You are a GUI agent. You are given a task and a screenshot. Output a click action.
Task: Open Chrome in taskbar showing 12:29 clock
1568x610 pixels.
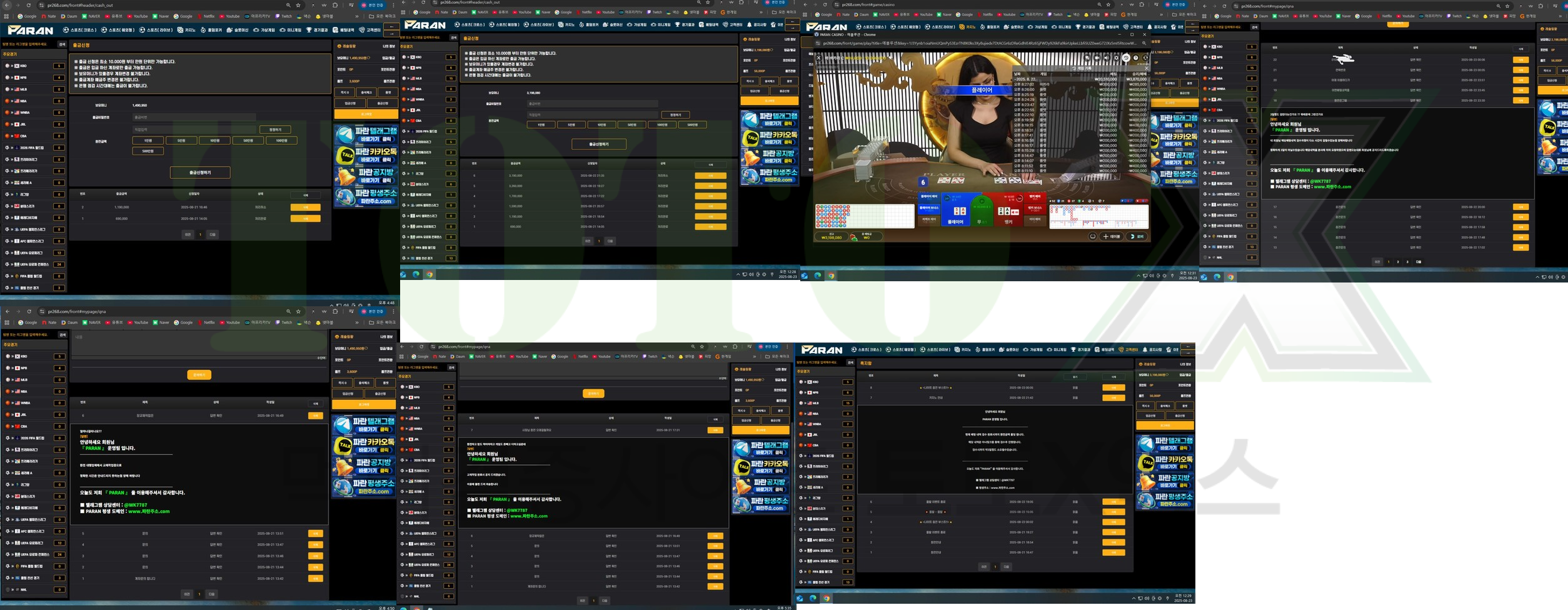point(827,598)
